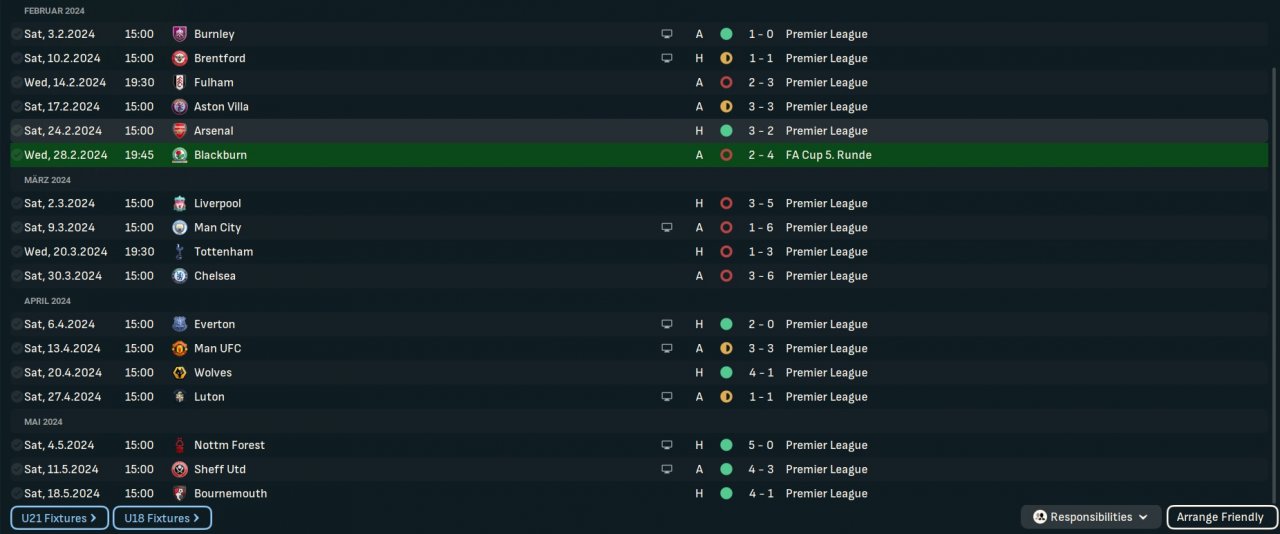
Task: Click the red loss indicator for Man City
Action: coord(726,228)
